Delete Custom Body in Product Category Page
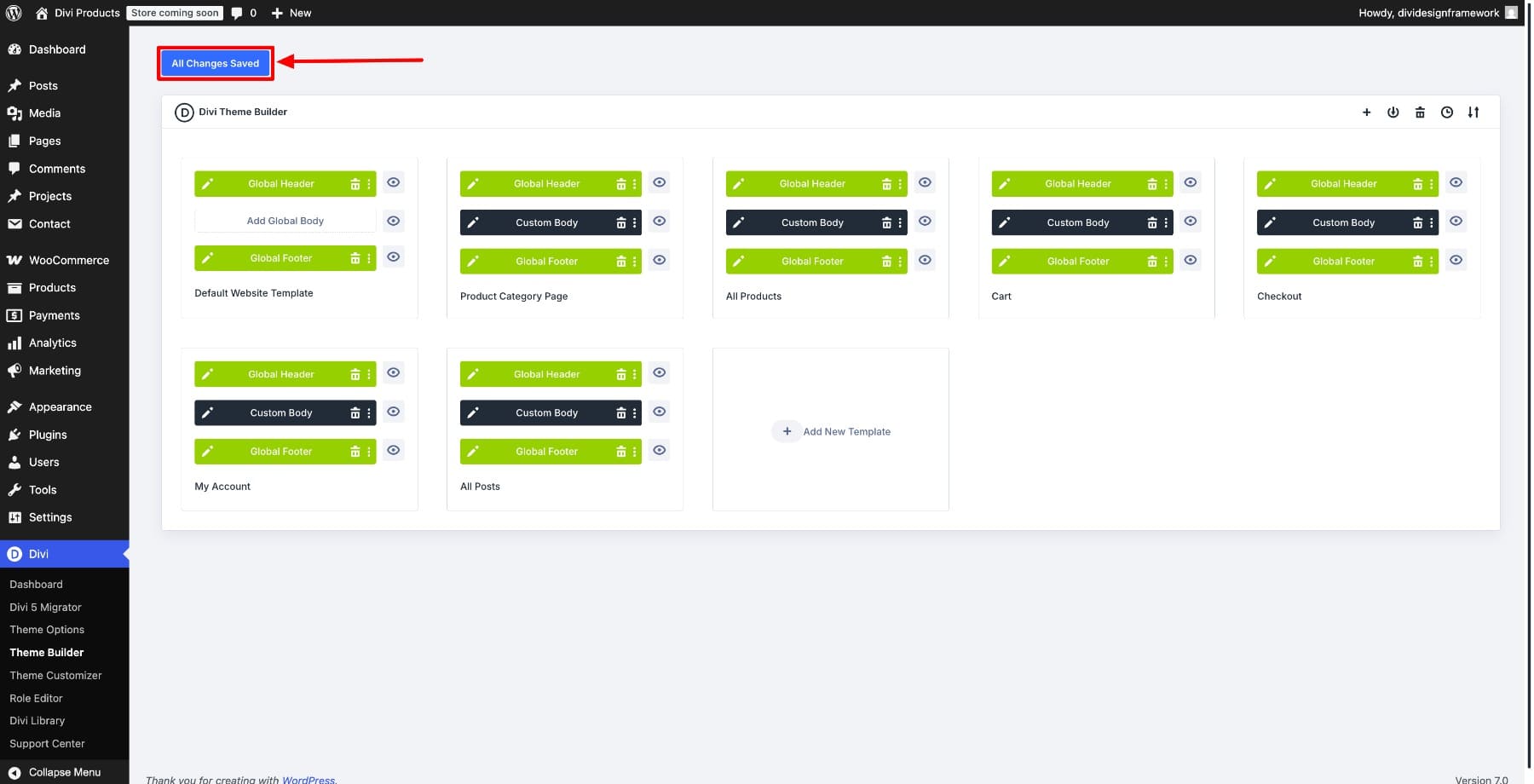 [x=621, y=223]
